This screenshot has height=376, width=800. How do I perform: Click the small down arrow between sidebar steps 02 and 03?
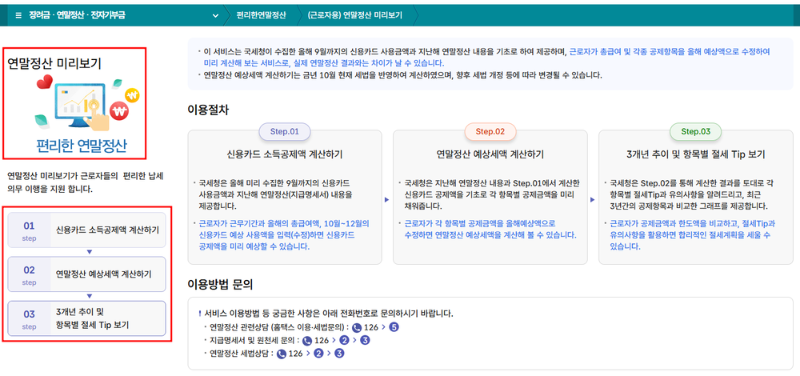click(x=89, y=296)
